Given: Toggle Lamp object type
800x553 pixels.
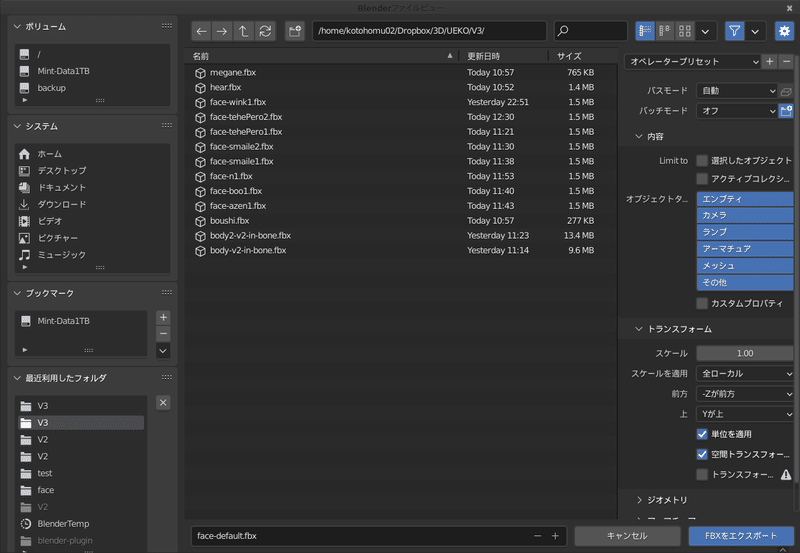Looking at the screenshot, I should tap(745, 232).
